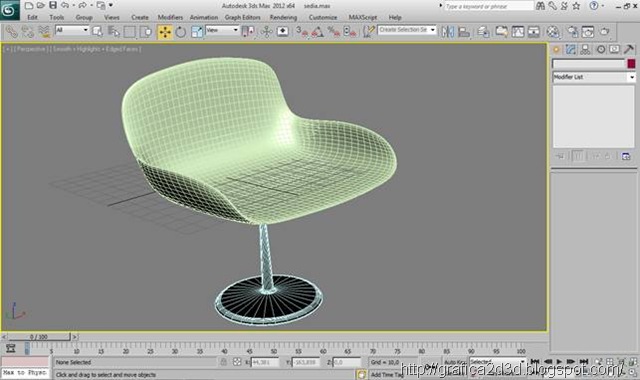Save the file with floppy disk icon

coord(53,6)
